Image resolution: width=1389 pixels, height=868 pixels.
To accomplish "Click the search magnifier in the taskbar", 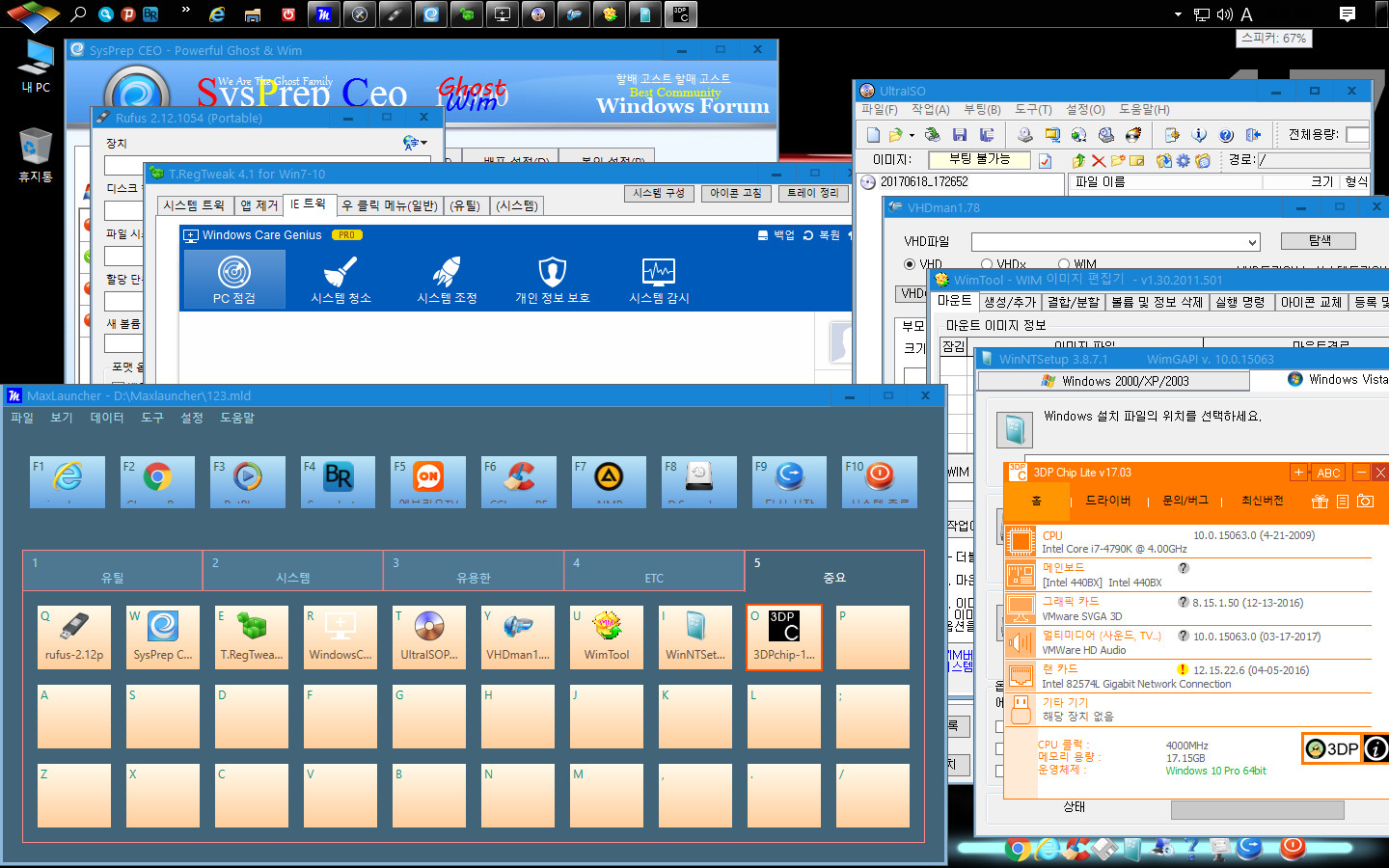I will pos(78,14).
